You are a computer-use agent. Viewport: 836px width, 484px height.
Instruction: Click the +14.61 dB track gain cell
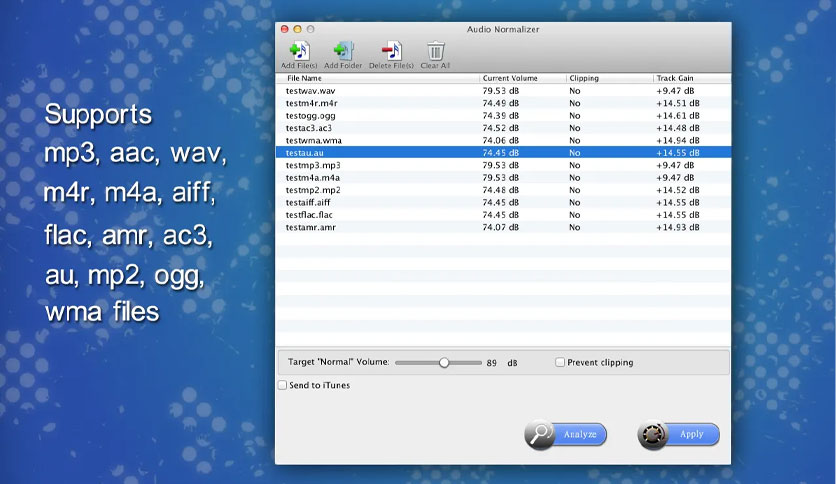click(x=678, y=116)
